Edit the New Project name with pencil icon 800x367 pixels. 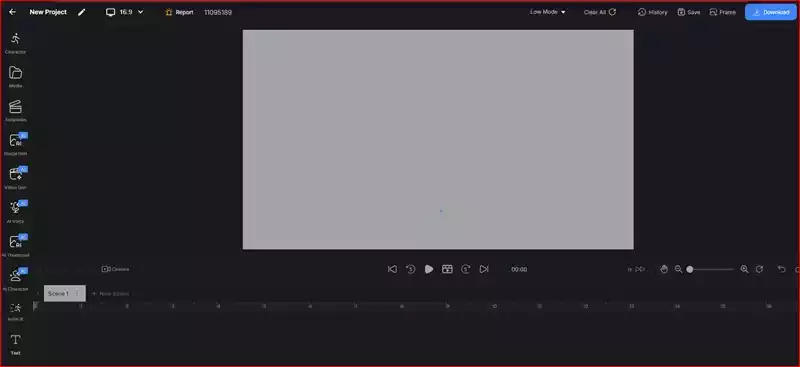[x=82, y=12]
